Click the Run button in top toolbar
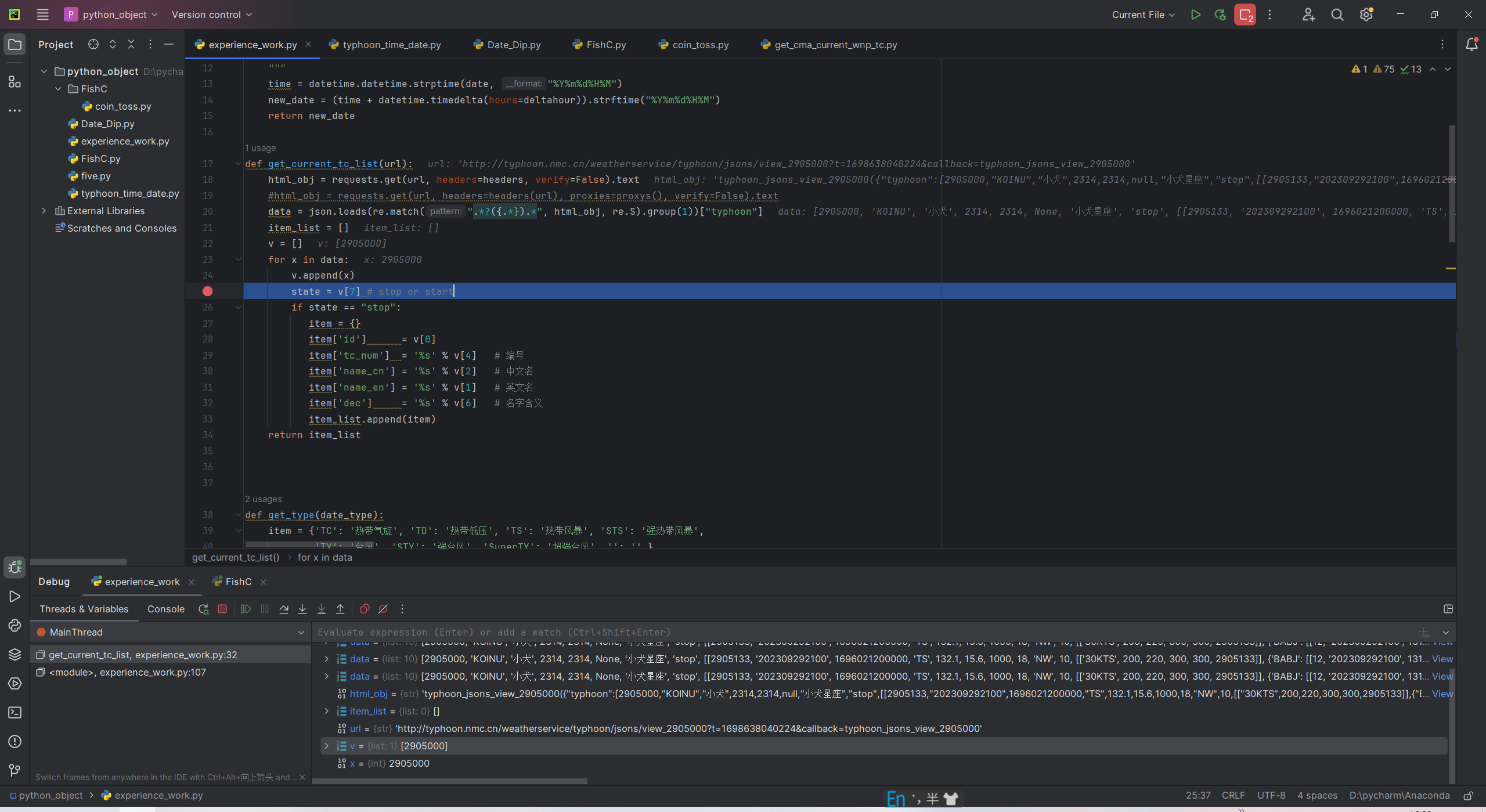 (x=1195, y=15)
